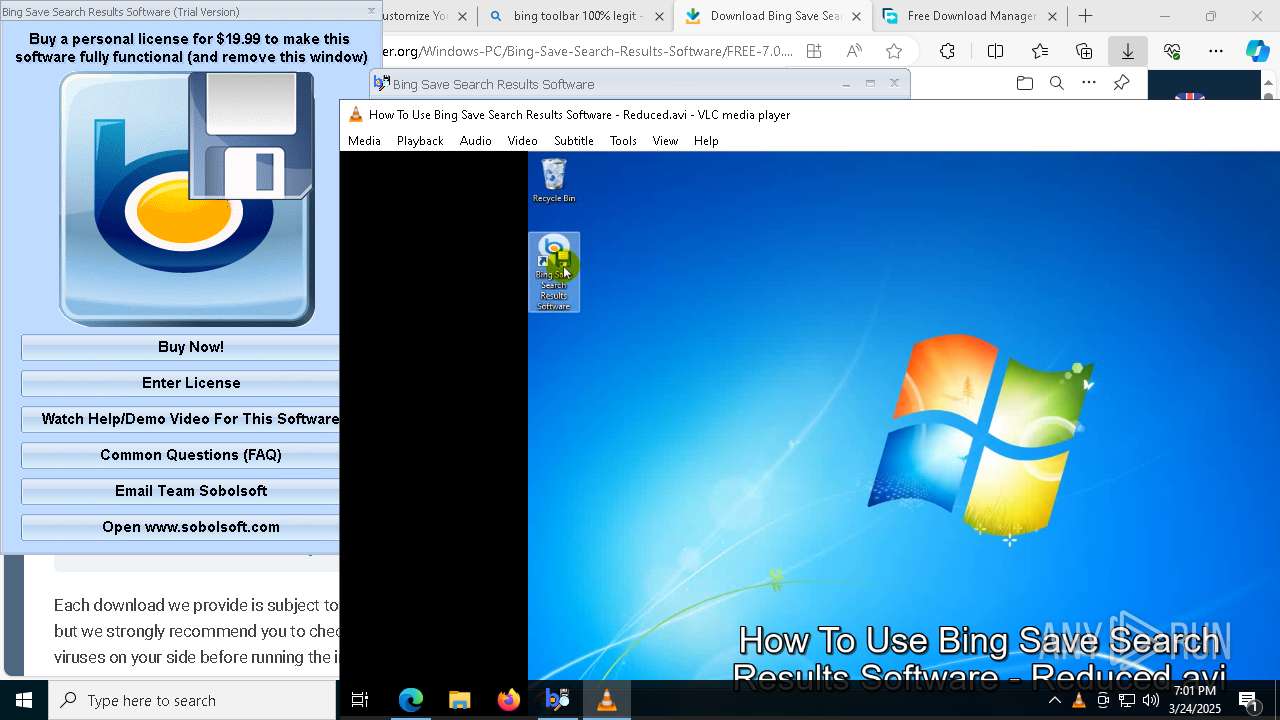Image resolution: width=1280 pixels, height=720 pixels.
Task: Open Firefox from taskbar
Action: tap(508, 700)
